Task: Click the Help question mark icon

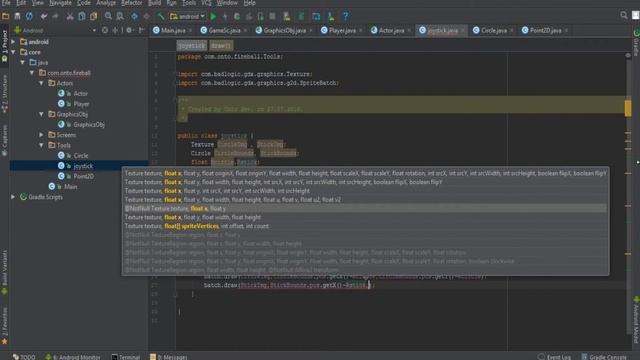Action: (x=345, y=16)
